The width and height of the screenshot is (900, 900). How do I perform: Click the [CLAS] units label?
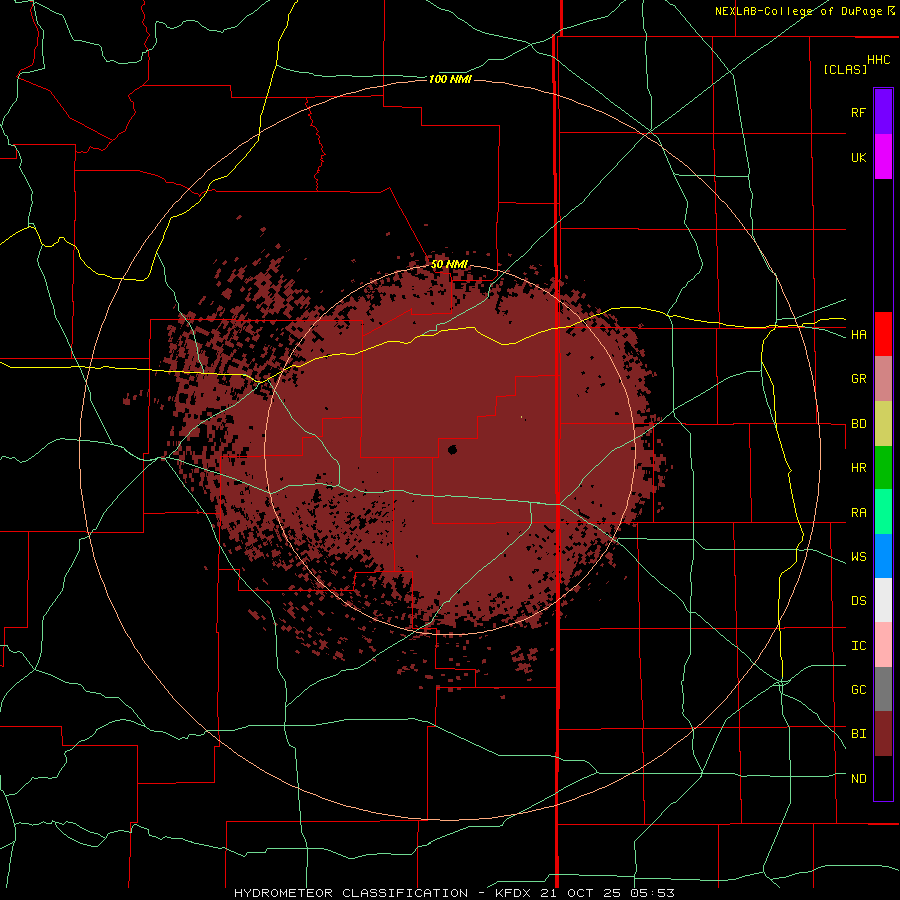tap(845, 69)
